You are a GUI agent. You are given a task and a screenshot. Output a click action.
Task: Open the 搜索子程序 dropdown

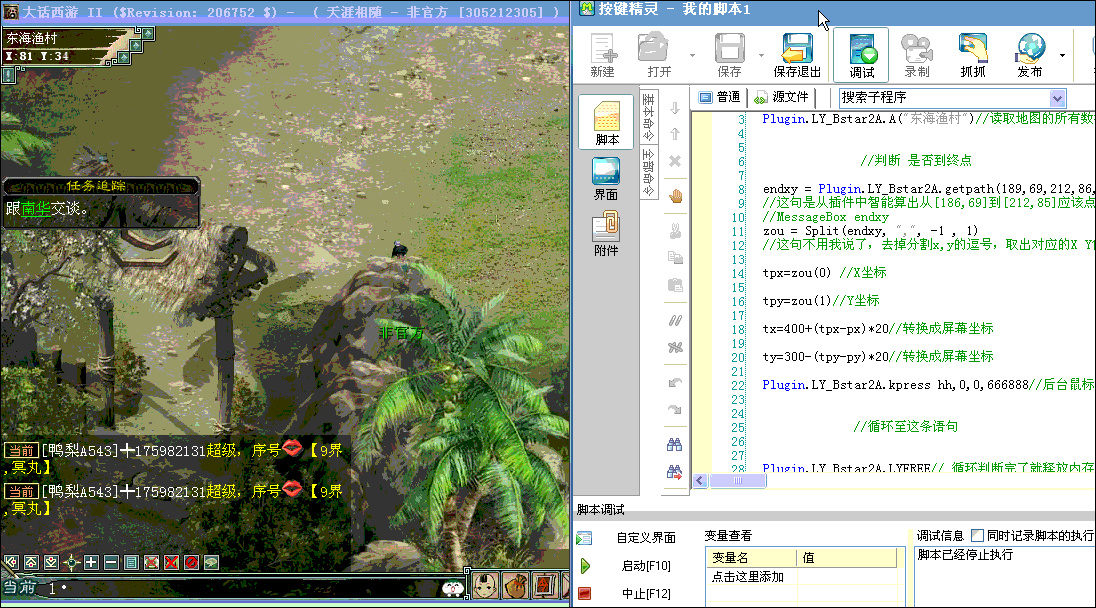coord(1058,98)
